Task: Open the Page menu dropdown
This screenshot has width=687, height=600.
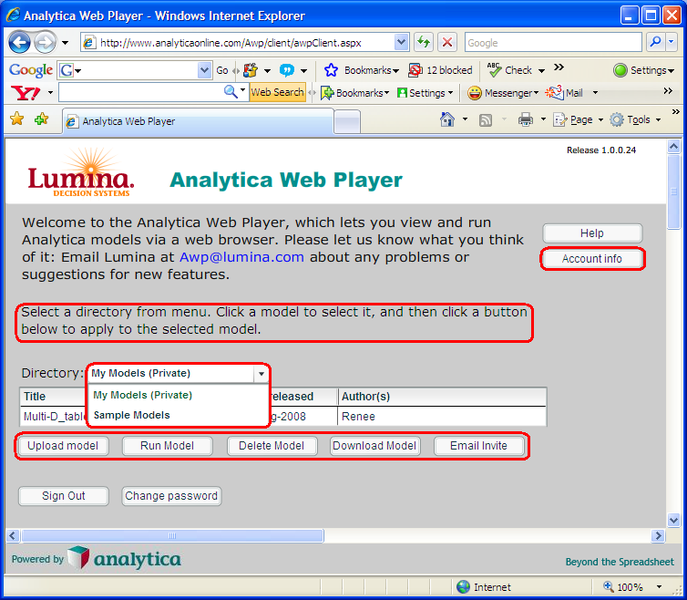Action: [x=600, y=120]
